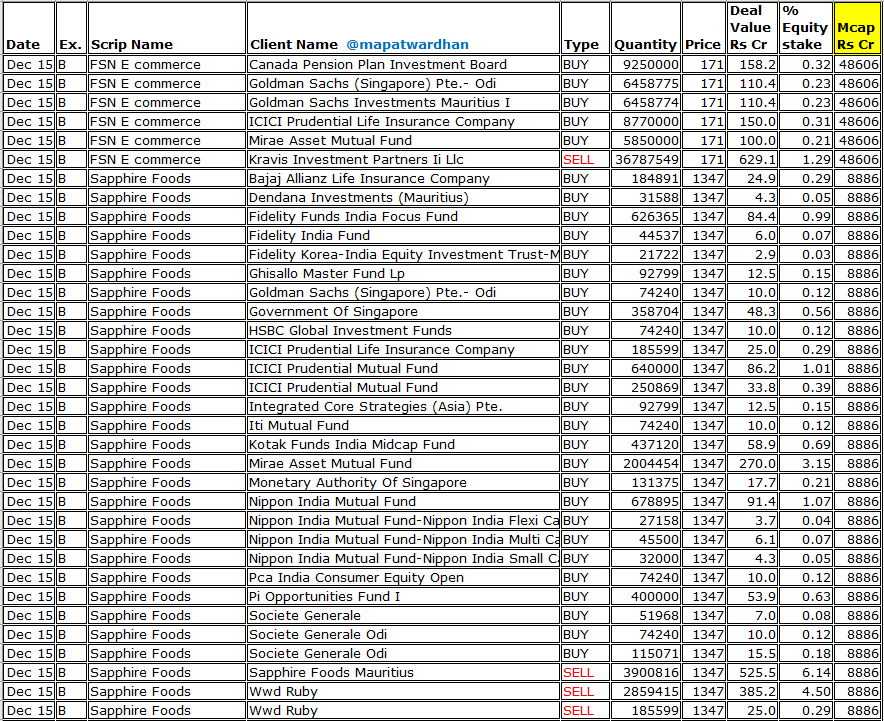The image size is (884, 721).
Task: Select deal value 158.2 cell
Action: pyautogui.click(x=752, y=64)
